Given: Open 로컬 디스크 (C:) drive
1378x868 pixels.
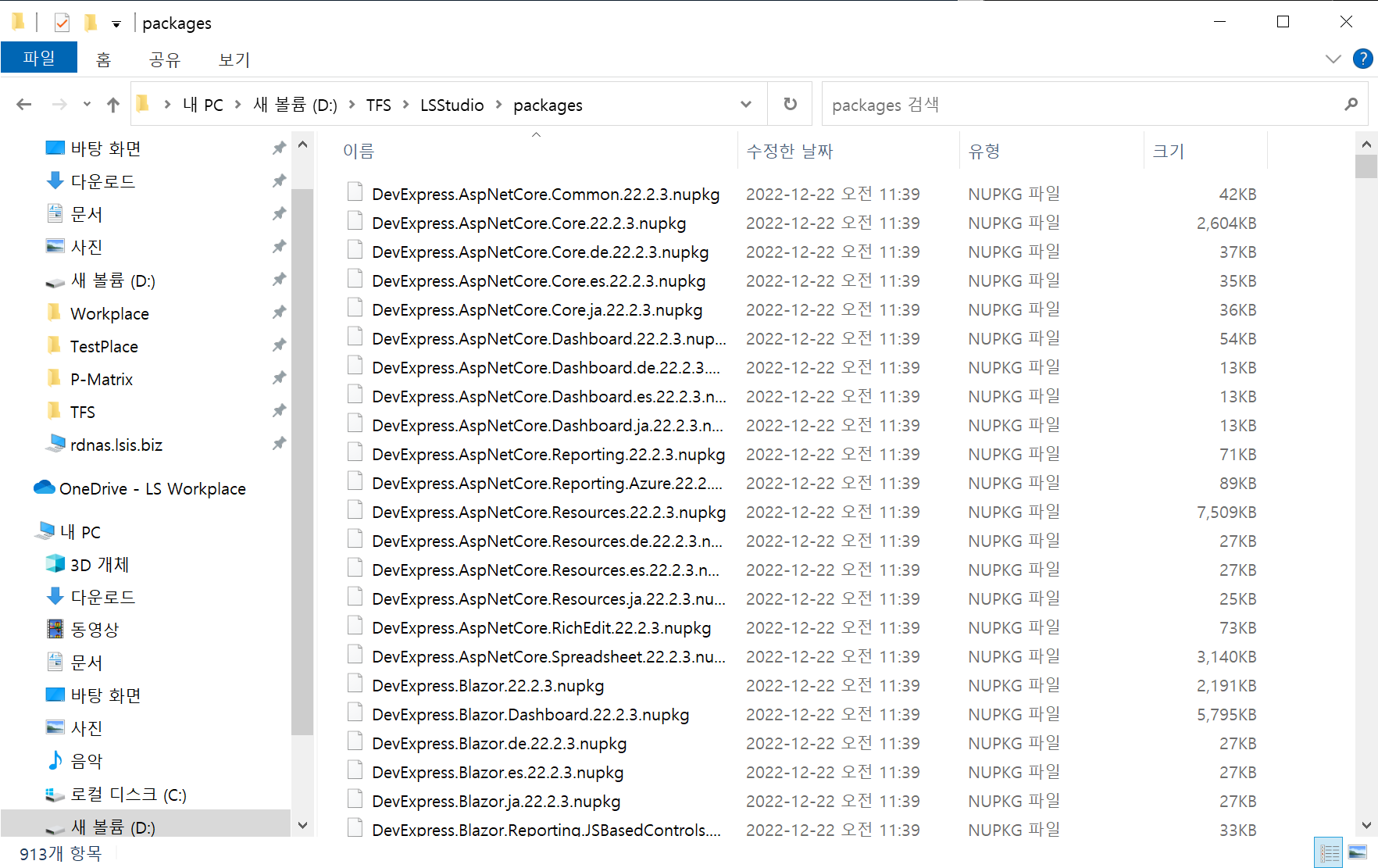Looking at the screenshot, I should [128, 795].
